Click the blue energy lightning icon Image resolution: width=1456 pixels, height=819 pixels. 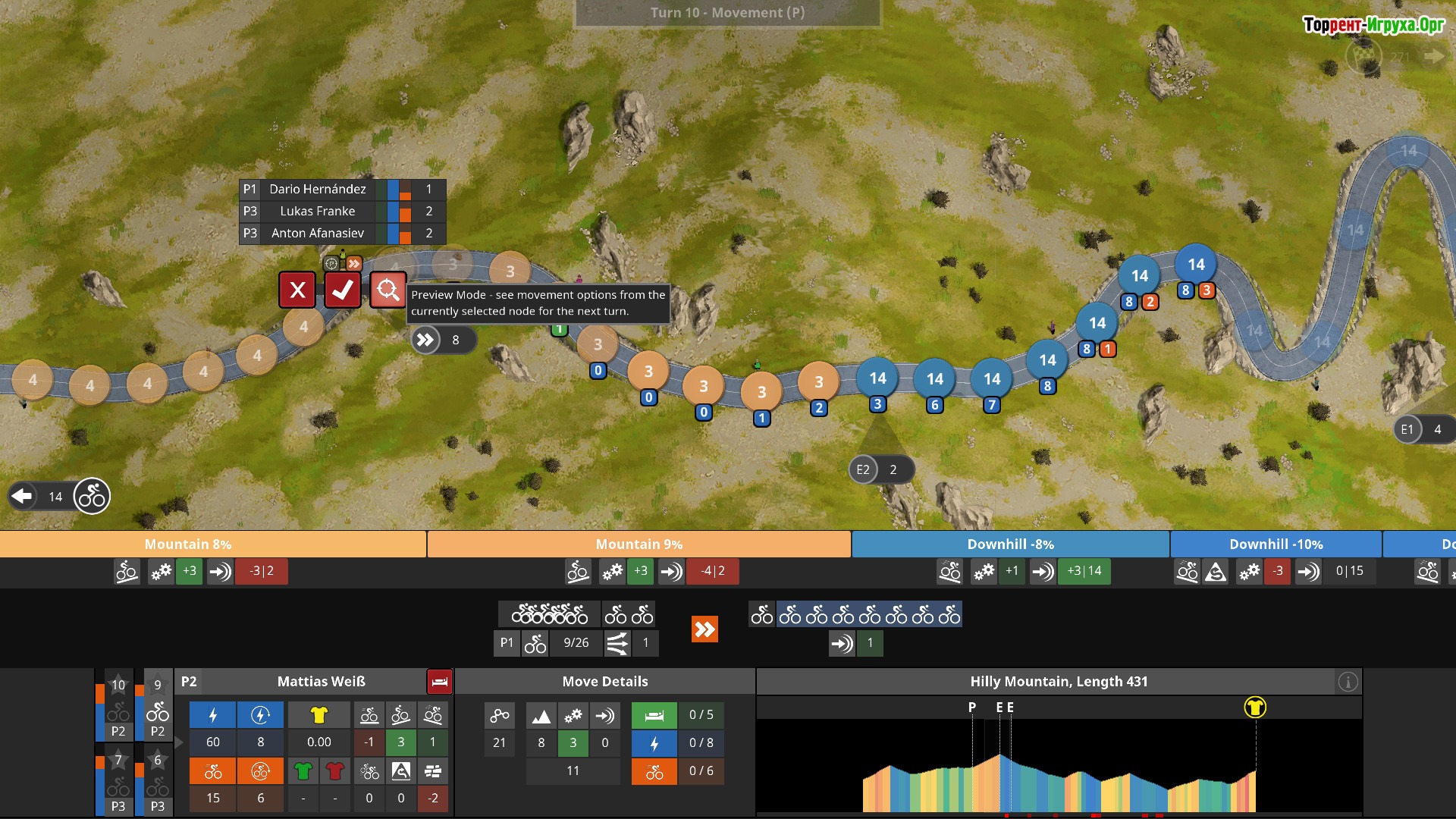212,715
